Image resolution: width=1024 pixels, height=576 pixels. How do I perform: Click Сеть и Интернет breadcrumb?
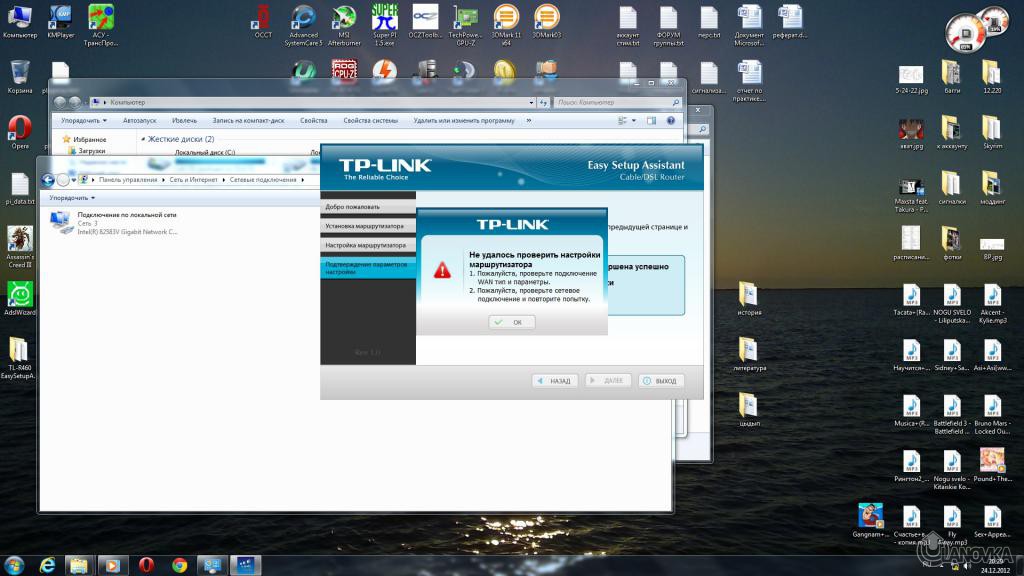[193, 180]
